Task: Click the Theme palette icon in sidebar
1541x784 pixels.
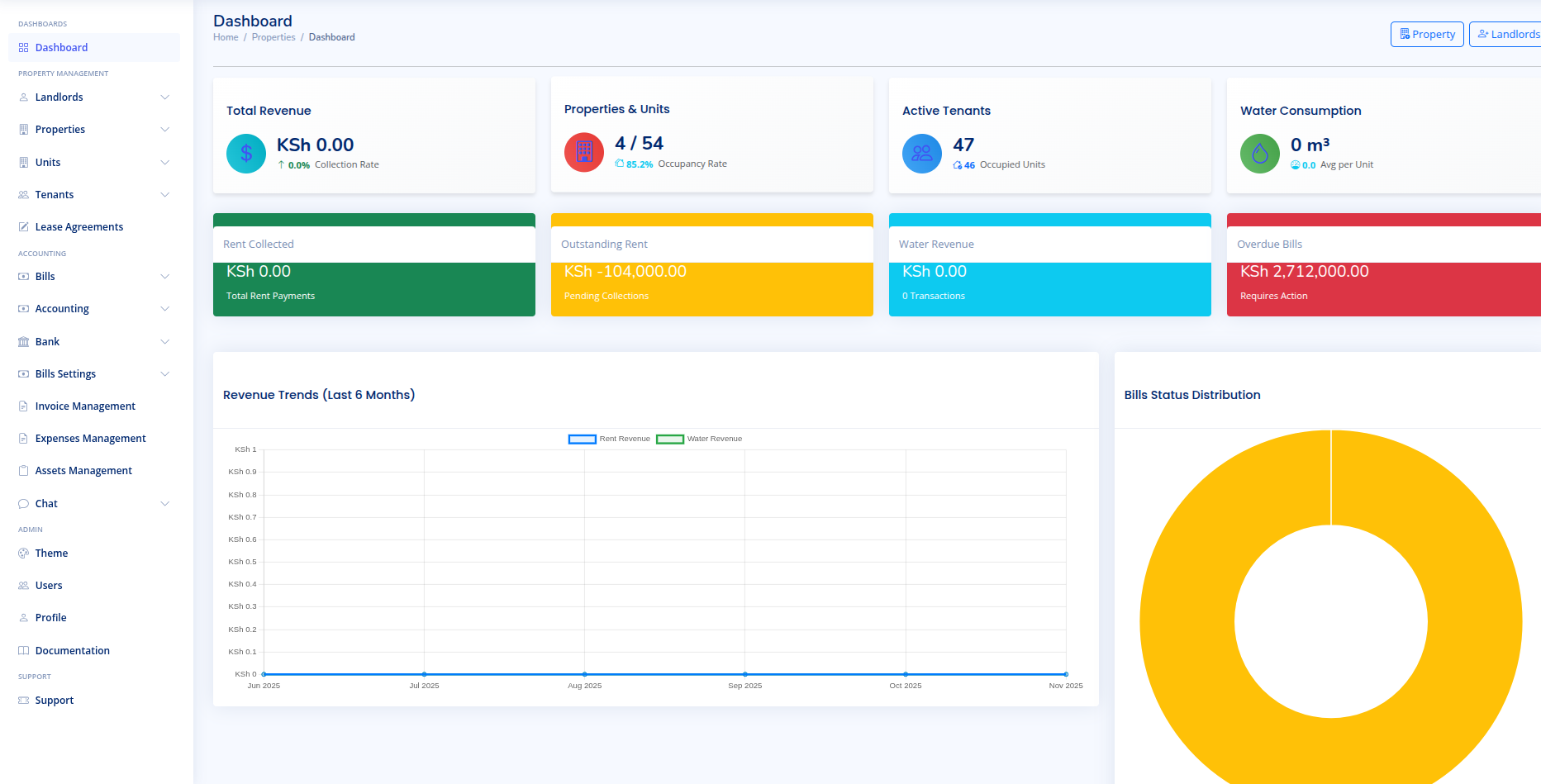Action: tap(24, 554)
